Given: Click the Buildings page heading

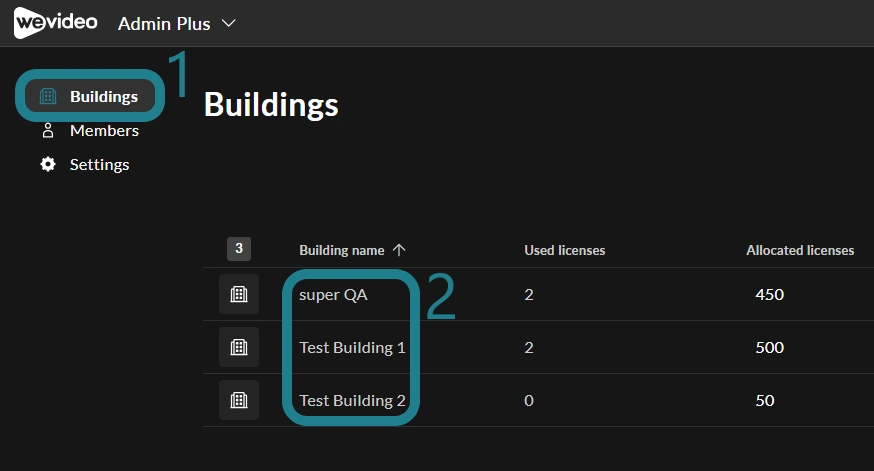Looking at the screenshot, I should (x=271, y=104).
